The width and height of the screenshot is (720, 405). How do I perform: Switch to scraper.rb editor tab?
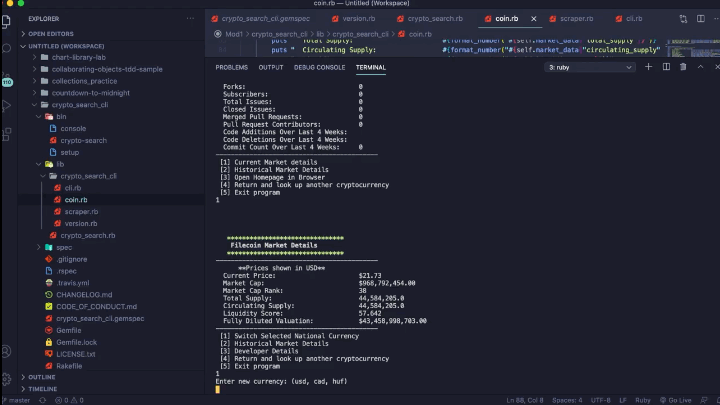(x=572, y=19)
